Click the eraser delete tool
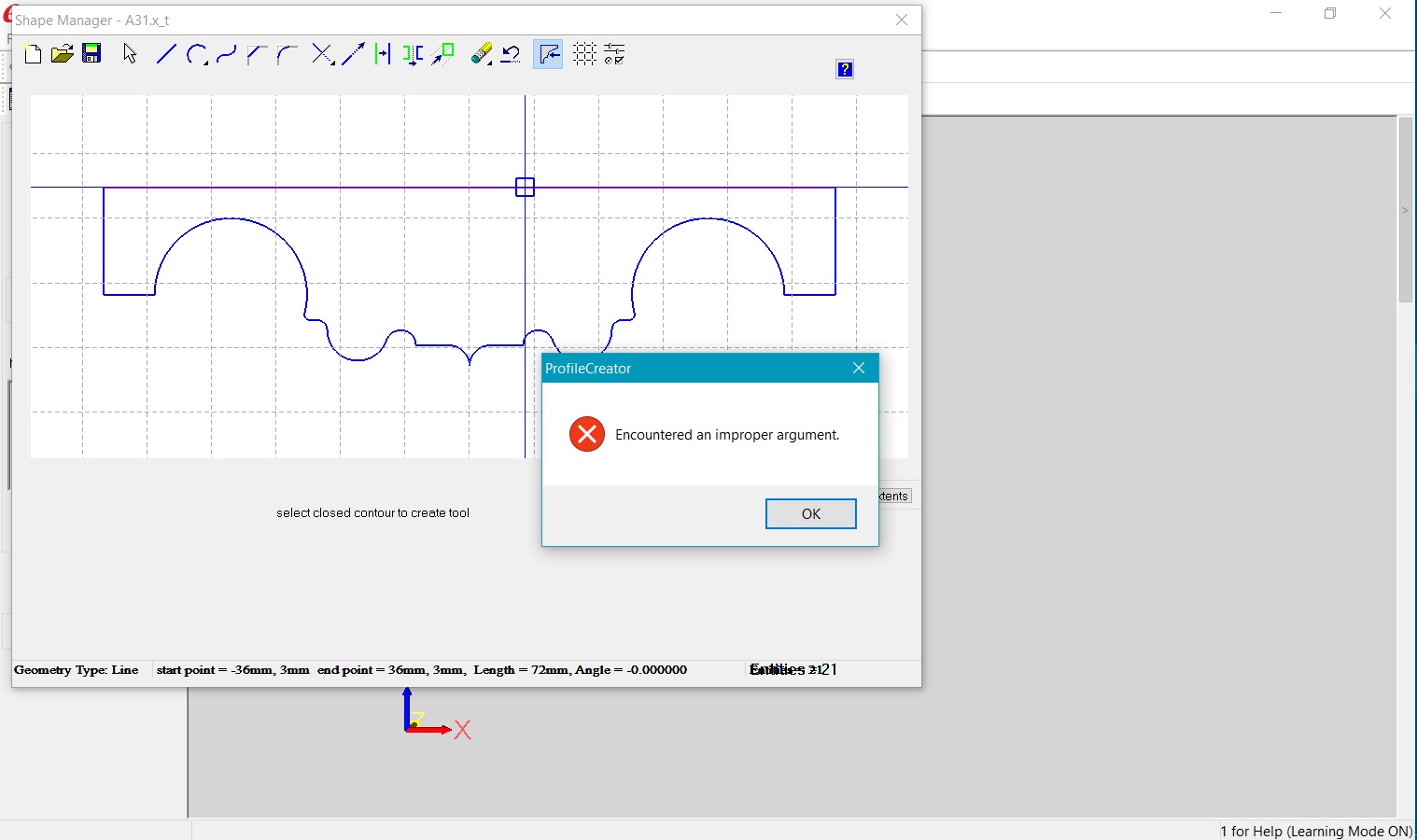1417x840 pixels. coord(481,55)
